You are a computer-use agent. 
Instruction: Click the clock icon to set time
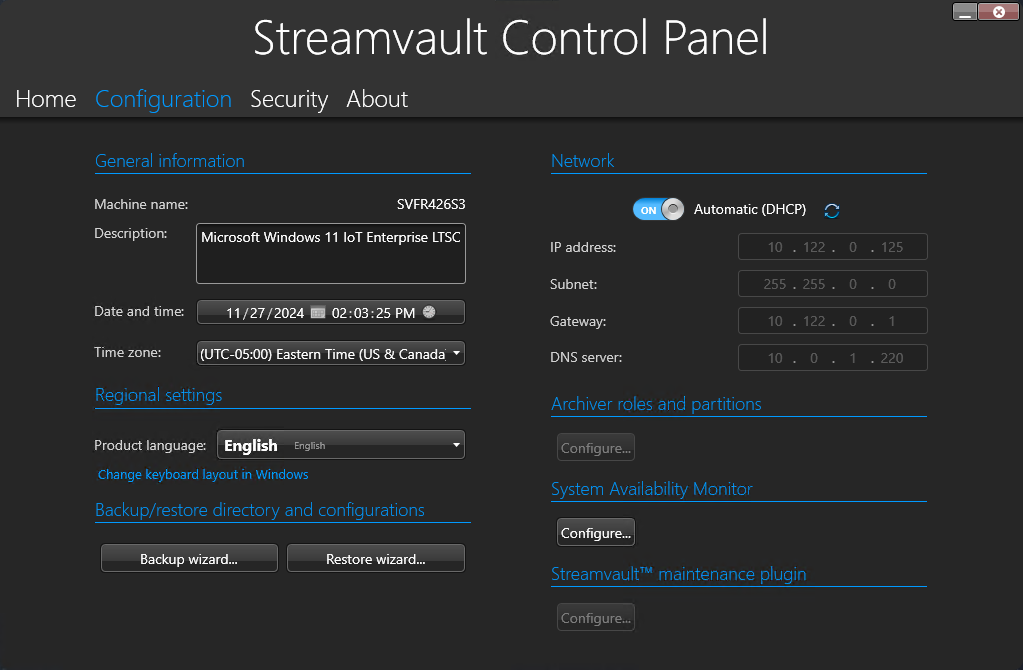point(429,311)
